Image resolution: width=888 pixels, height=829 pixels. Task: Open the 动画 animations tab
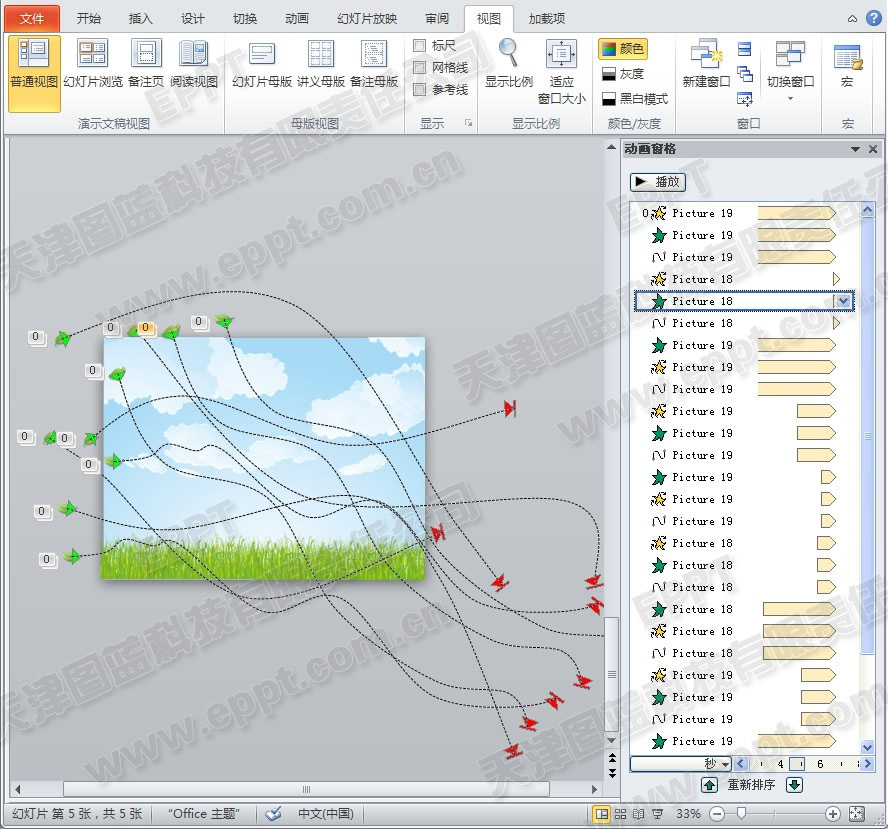coord(297,19)
